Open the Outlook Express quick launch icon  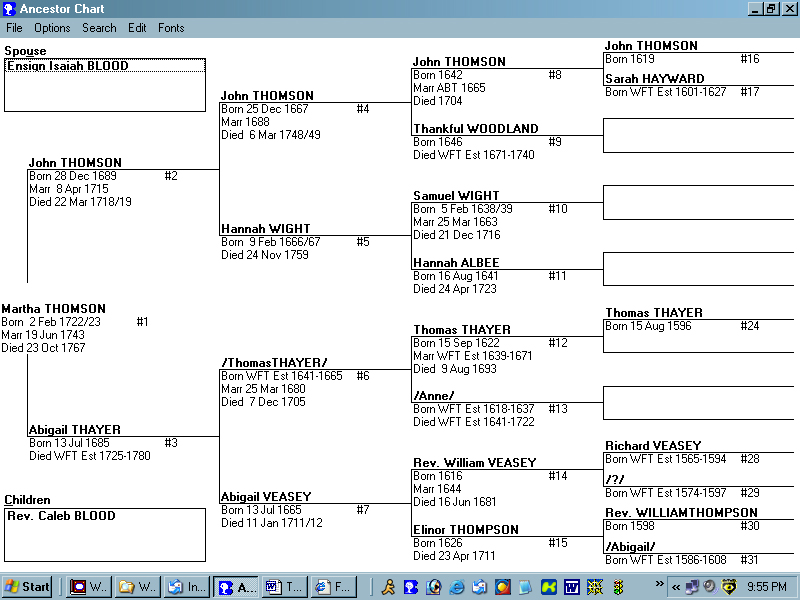pos(480,587)
